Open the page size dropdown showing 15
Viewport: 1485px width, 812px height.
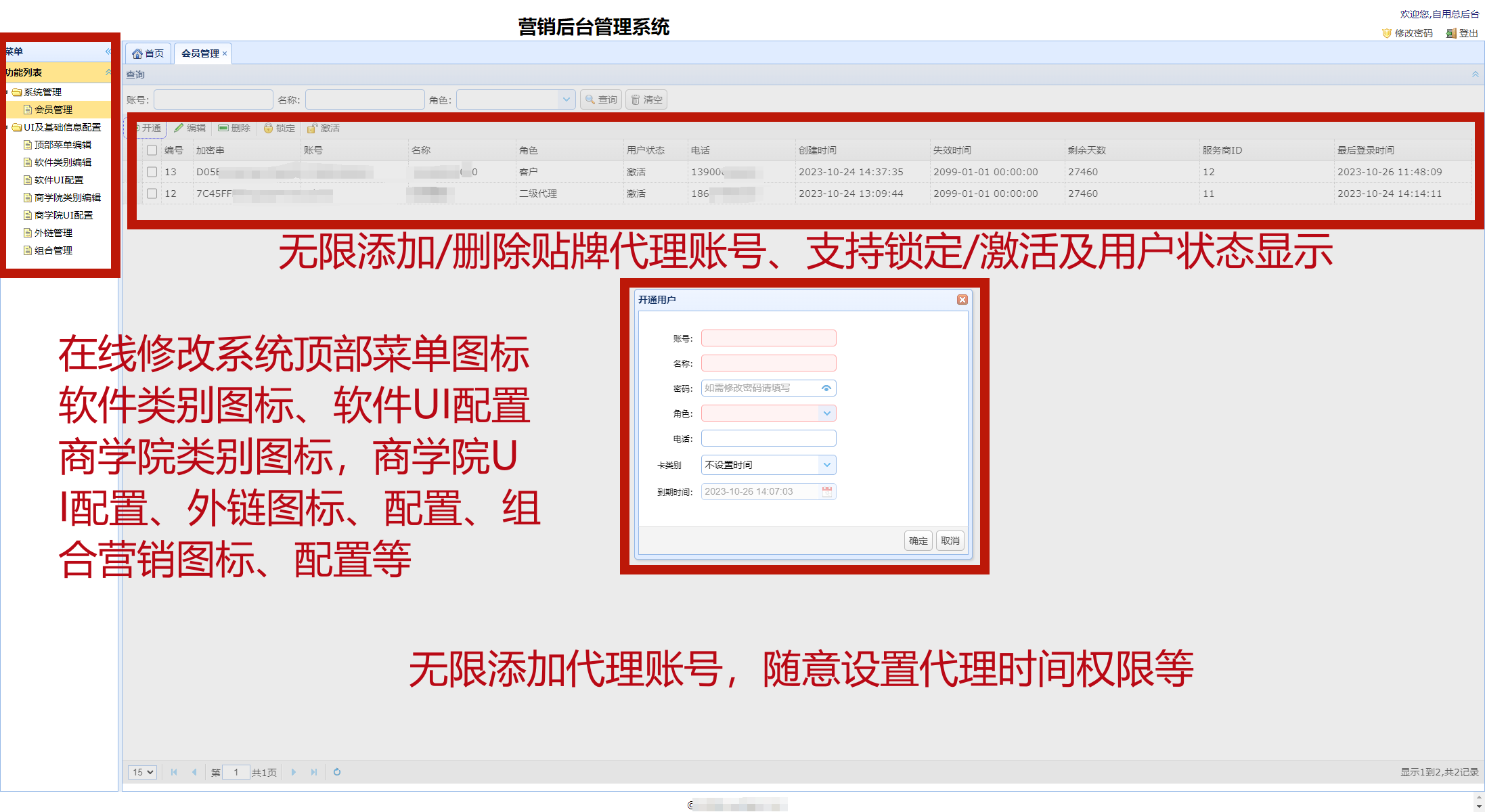[x=141, y=771]
